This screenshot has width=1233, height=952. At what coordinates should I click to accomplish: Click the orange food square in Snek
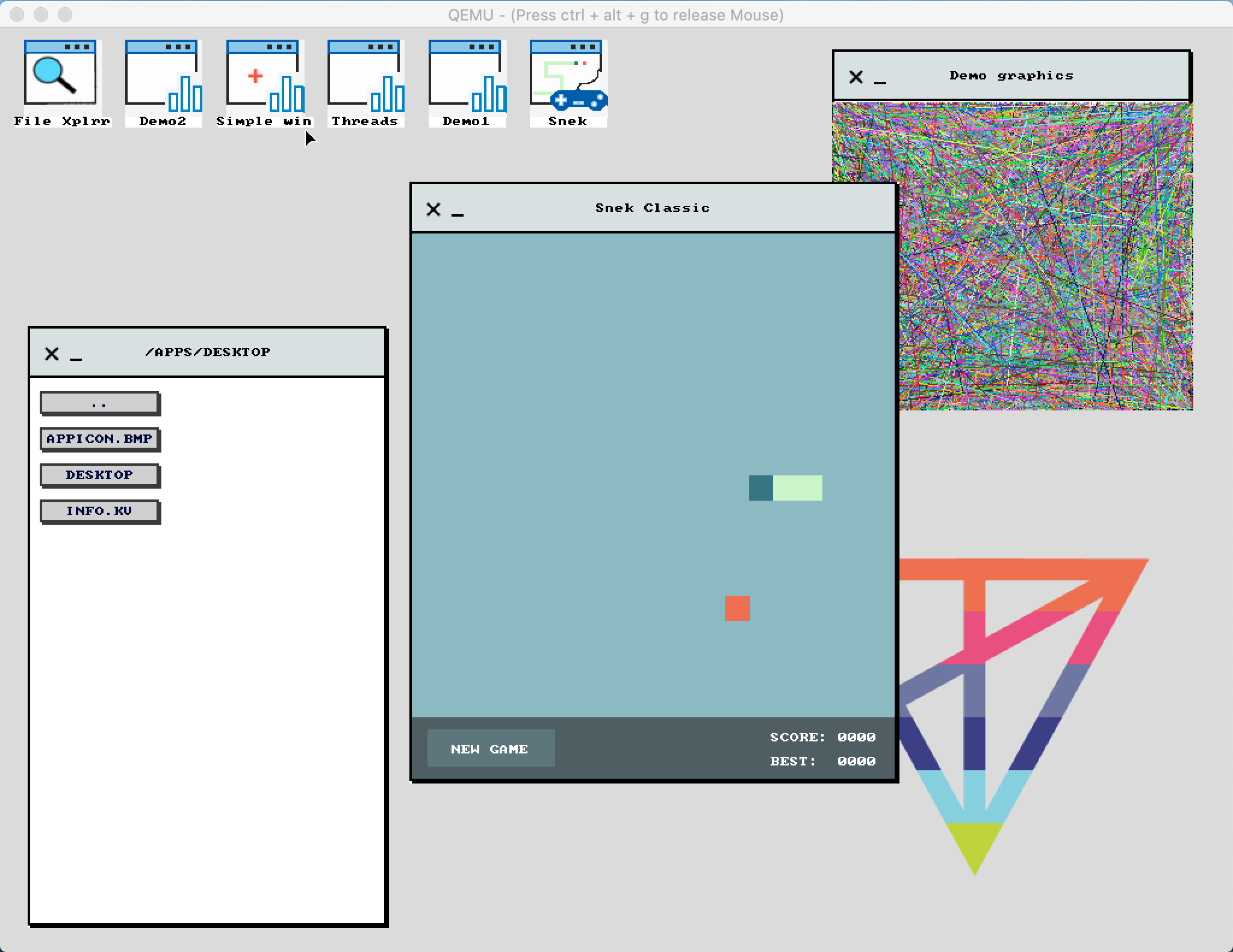click(x=737, y=608)
